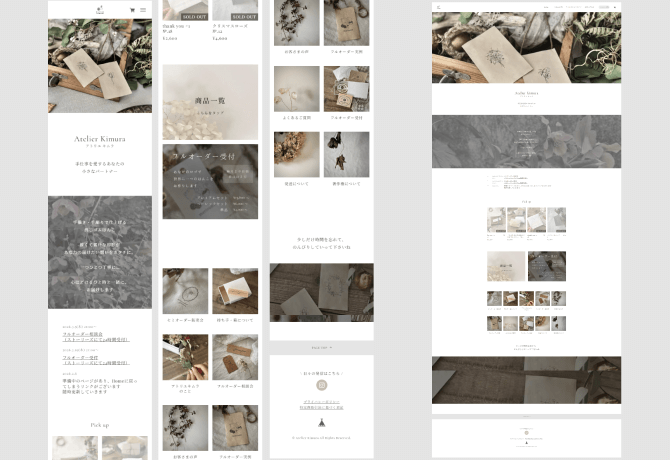Click the desktop hero image of seed packets

tap(526, 48)
